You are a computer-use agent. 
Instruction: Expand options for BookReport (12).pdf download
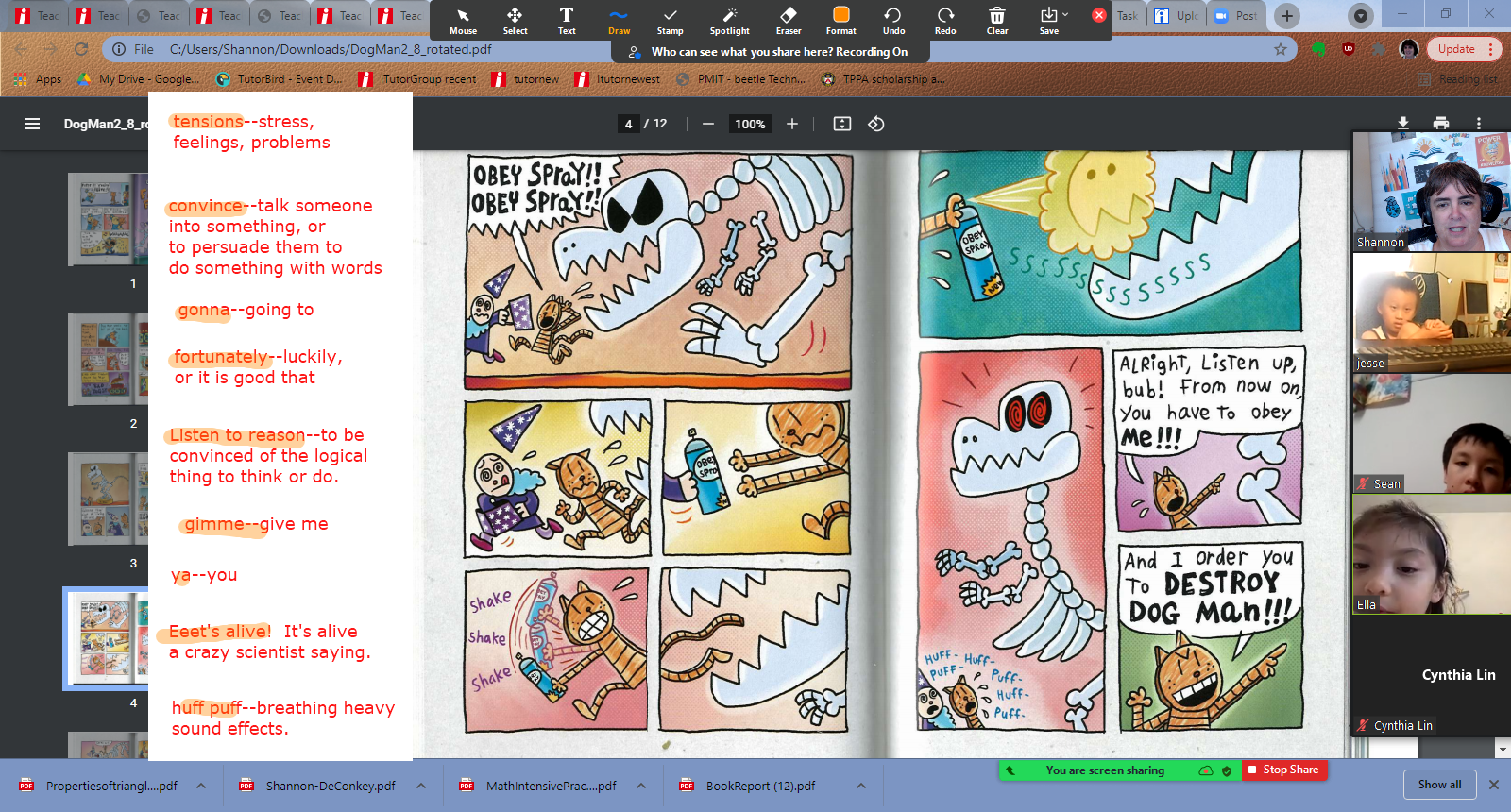(861, 786)
